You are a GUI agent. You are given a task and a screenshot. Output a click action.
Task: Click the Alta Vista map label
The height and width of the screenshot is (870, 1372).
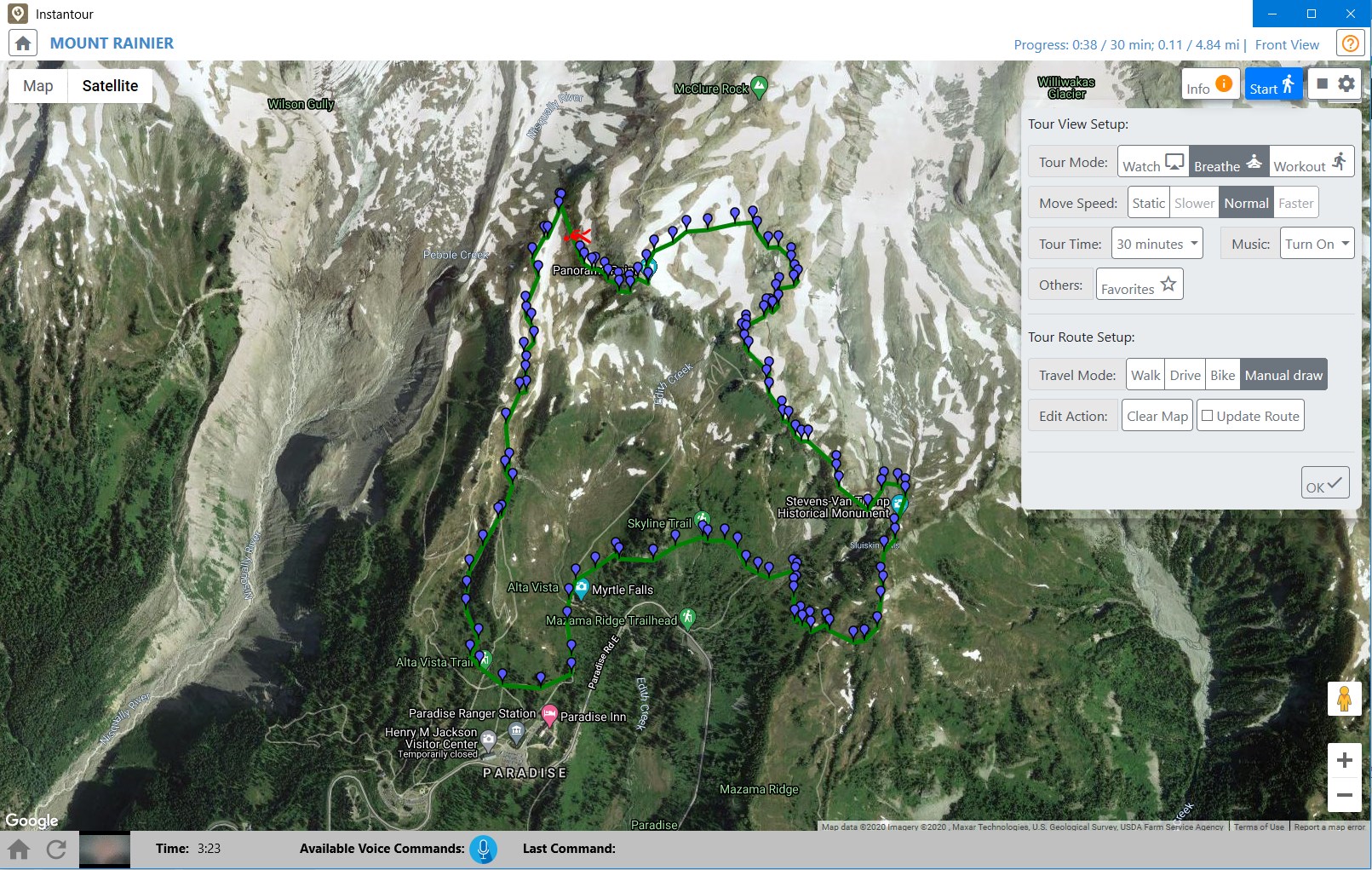pos(533,587)
